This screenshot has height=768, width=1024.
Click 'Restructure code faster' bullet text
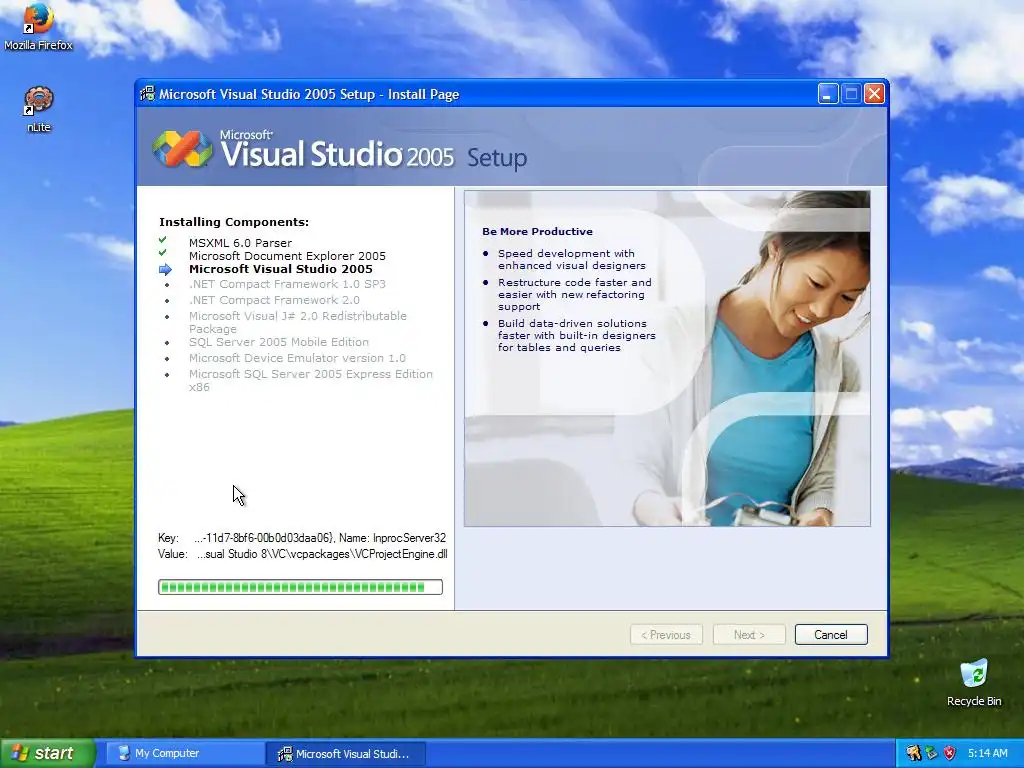575,295
